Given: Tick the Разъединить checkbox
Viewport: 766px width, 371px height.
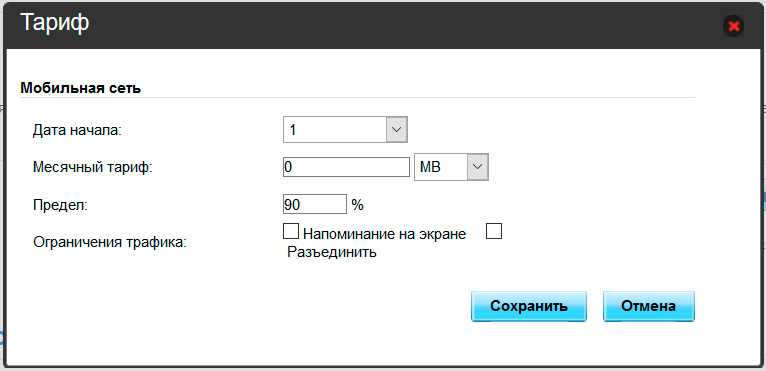Looking at the screenshot, I should coord(494,231).
